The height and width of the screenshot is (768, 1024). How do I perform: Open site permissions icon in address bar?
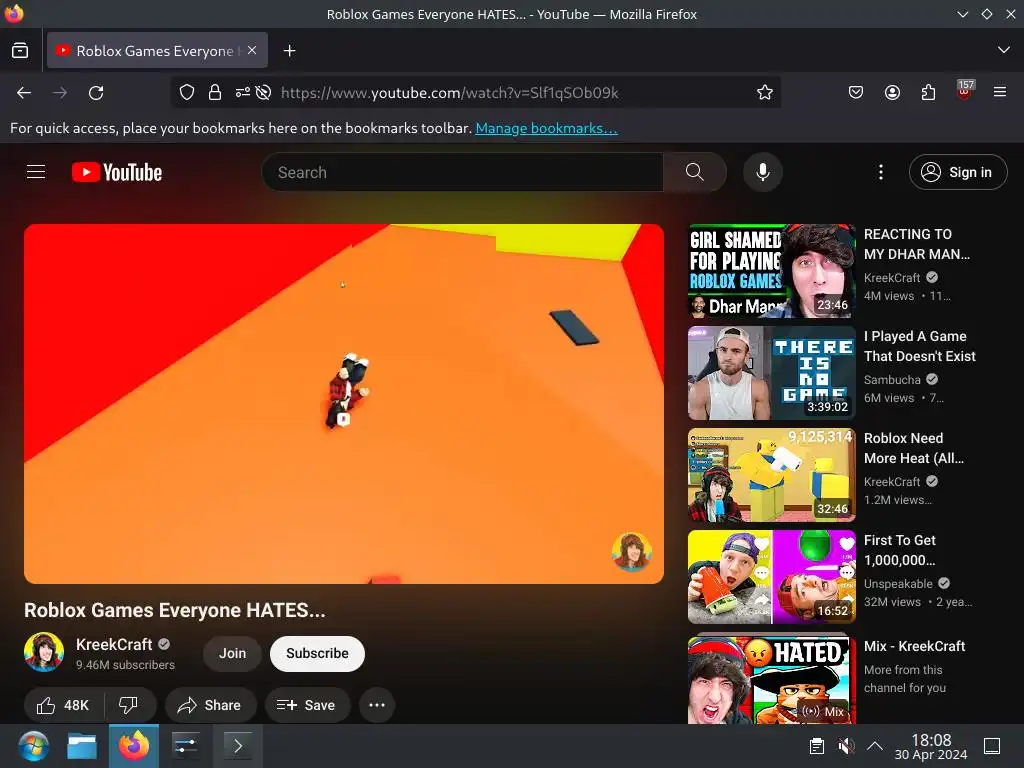click(242, 93)
